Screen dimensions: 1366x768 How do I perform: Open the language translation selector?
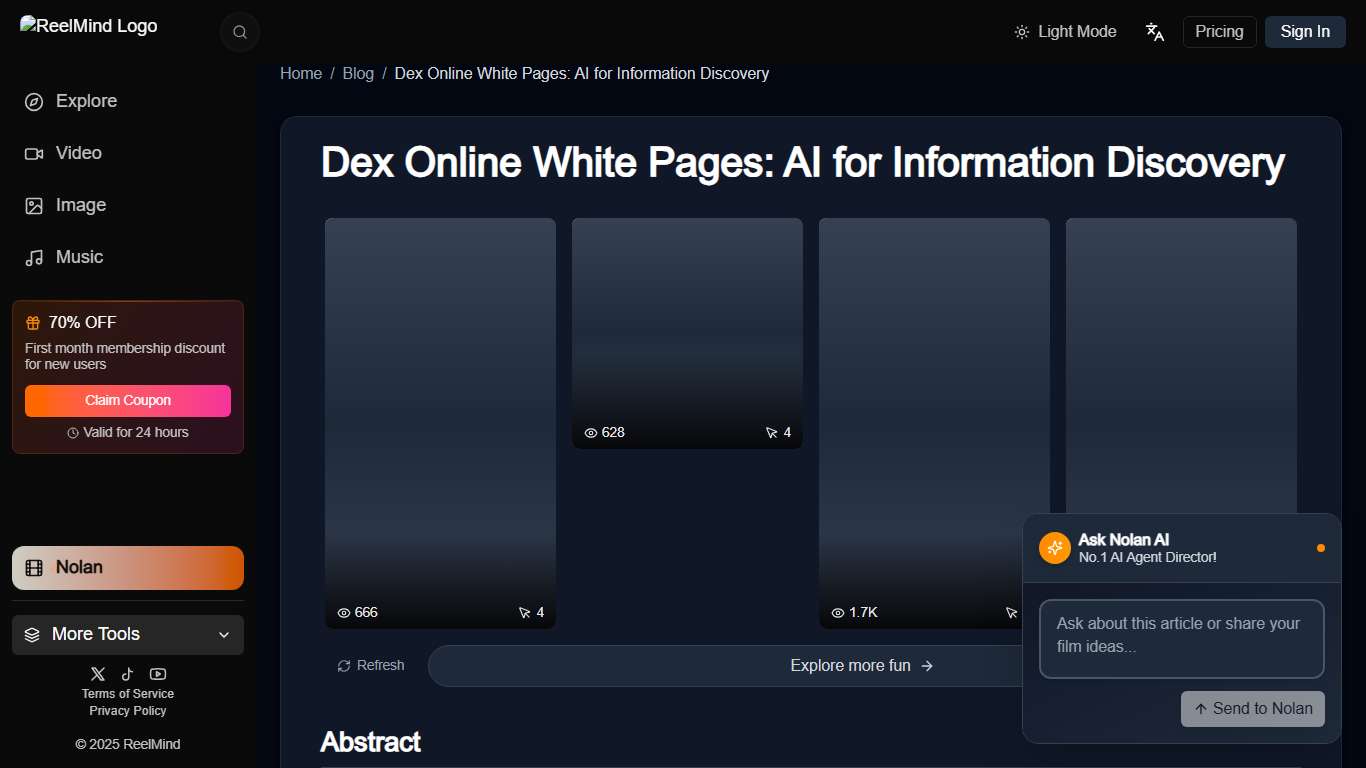[1154, 31]
